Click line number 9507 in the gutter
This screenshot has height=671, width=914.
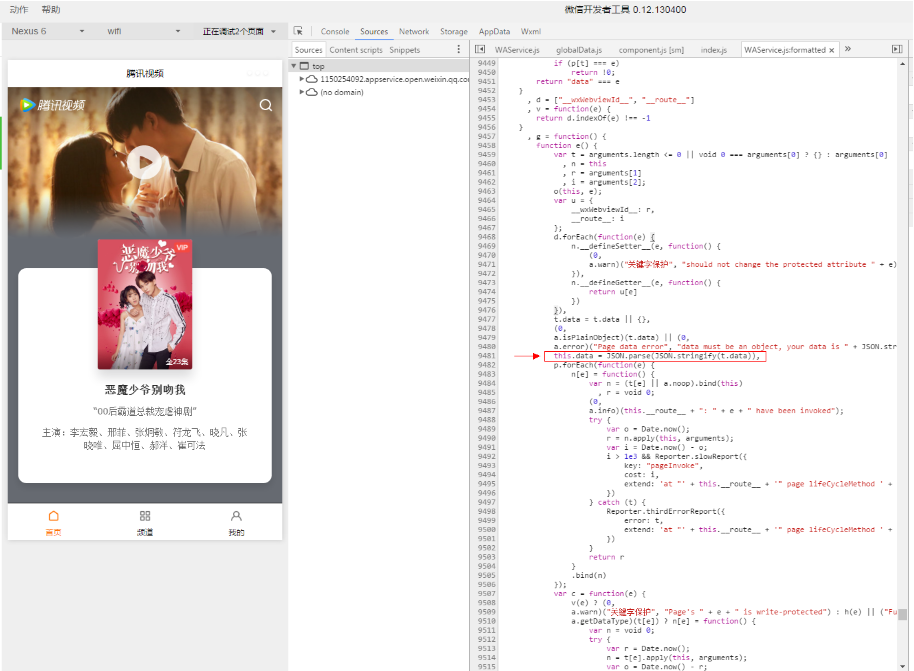click(486, 593)
